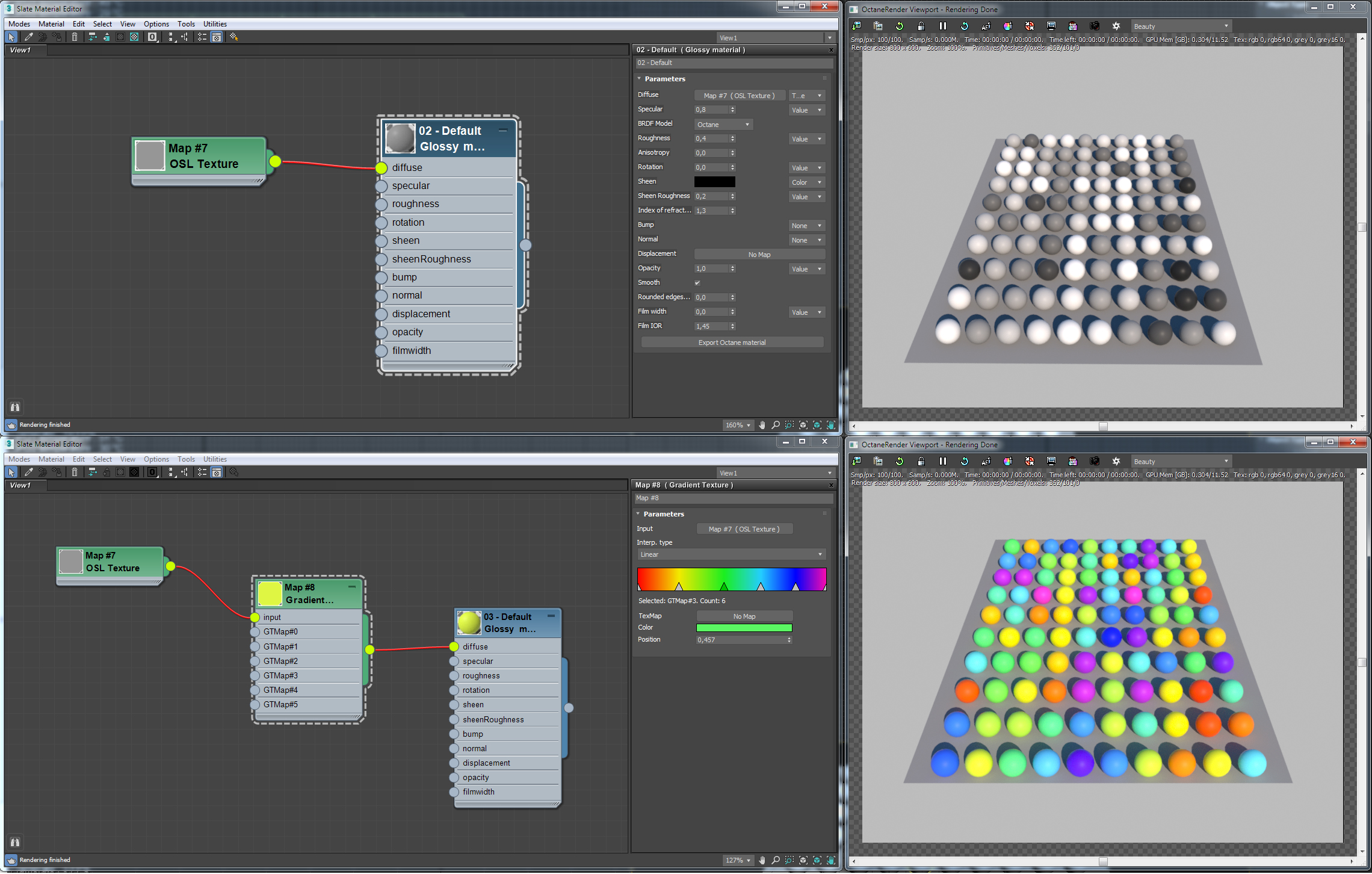This screenshot has height=874, width=1372.
Task: Toggle the checkered background preview icon in top toolbar
Action: 134,37
